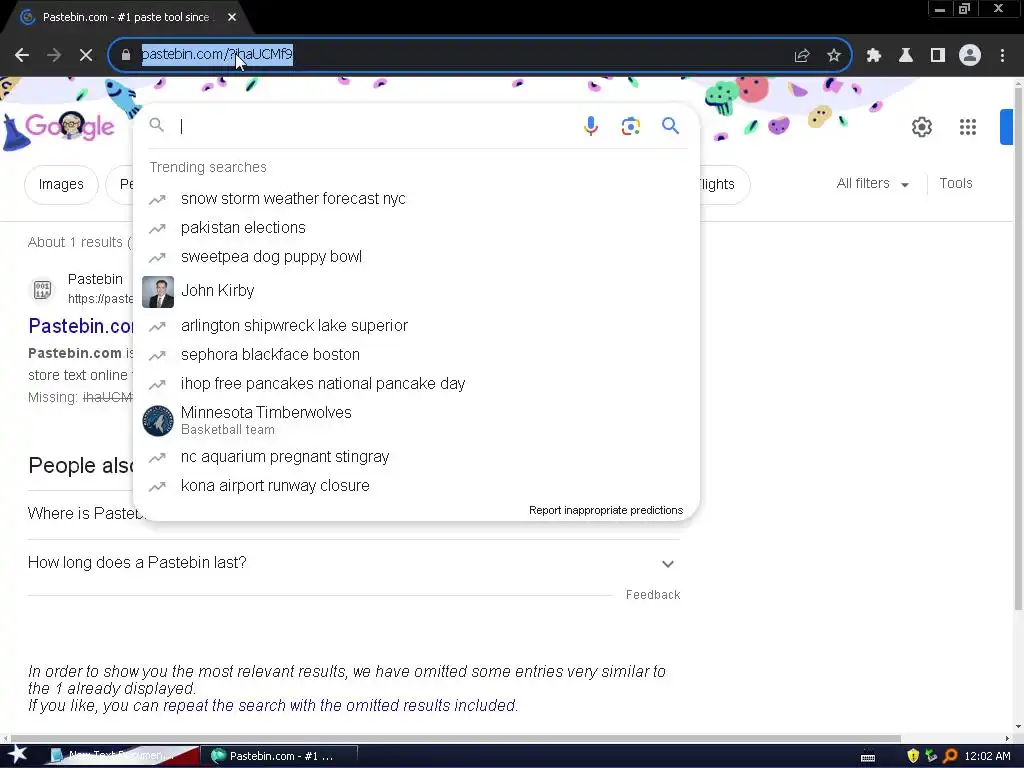
Task: Click the yellow shield tray icon
Action: [913, 756]
